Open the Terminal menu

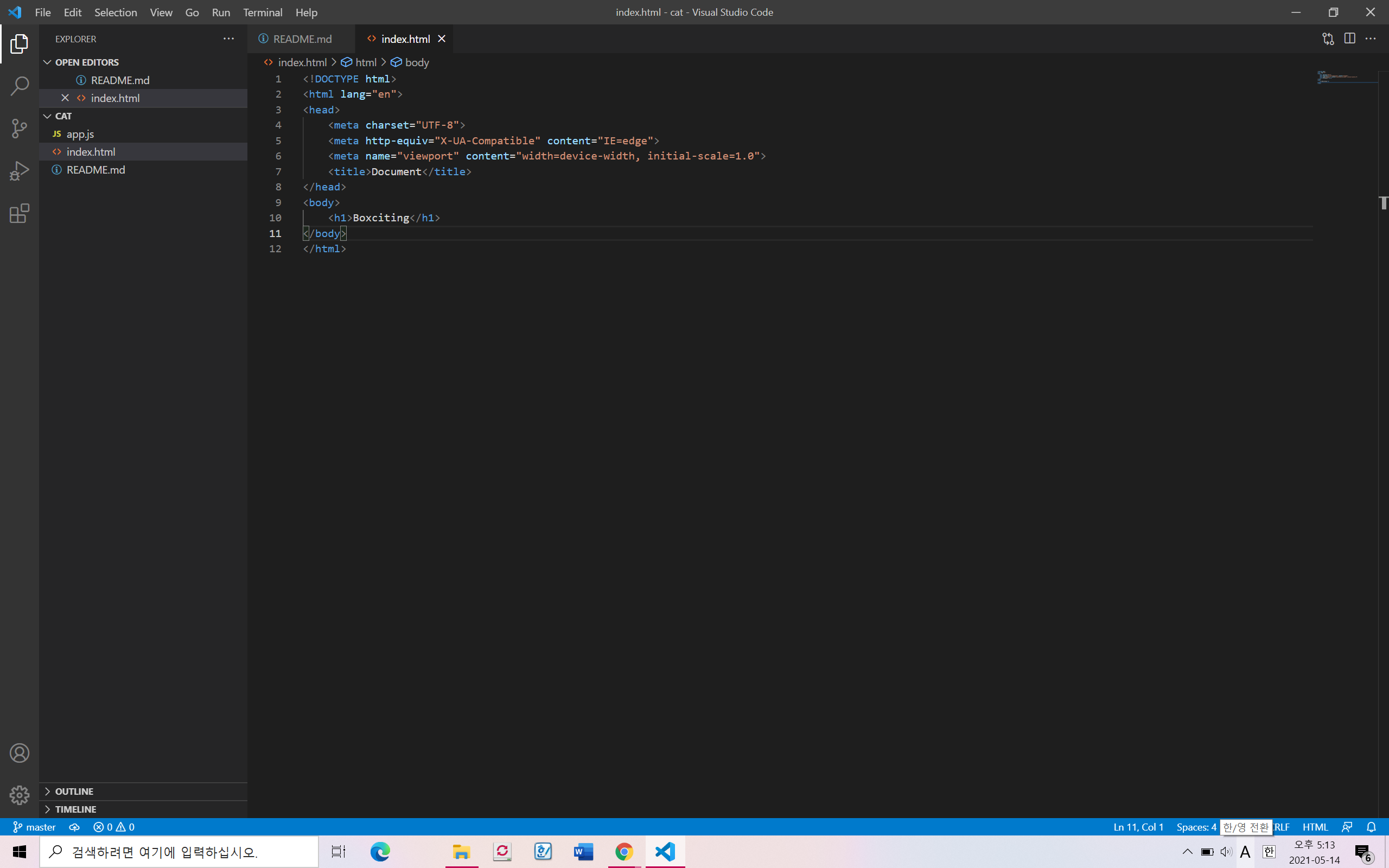tap(262, 12)
